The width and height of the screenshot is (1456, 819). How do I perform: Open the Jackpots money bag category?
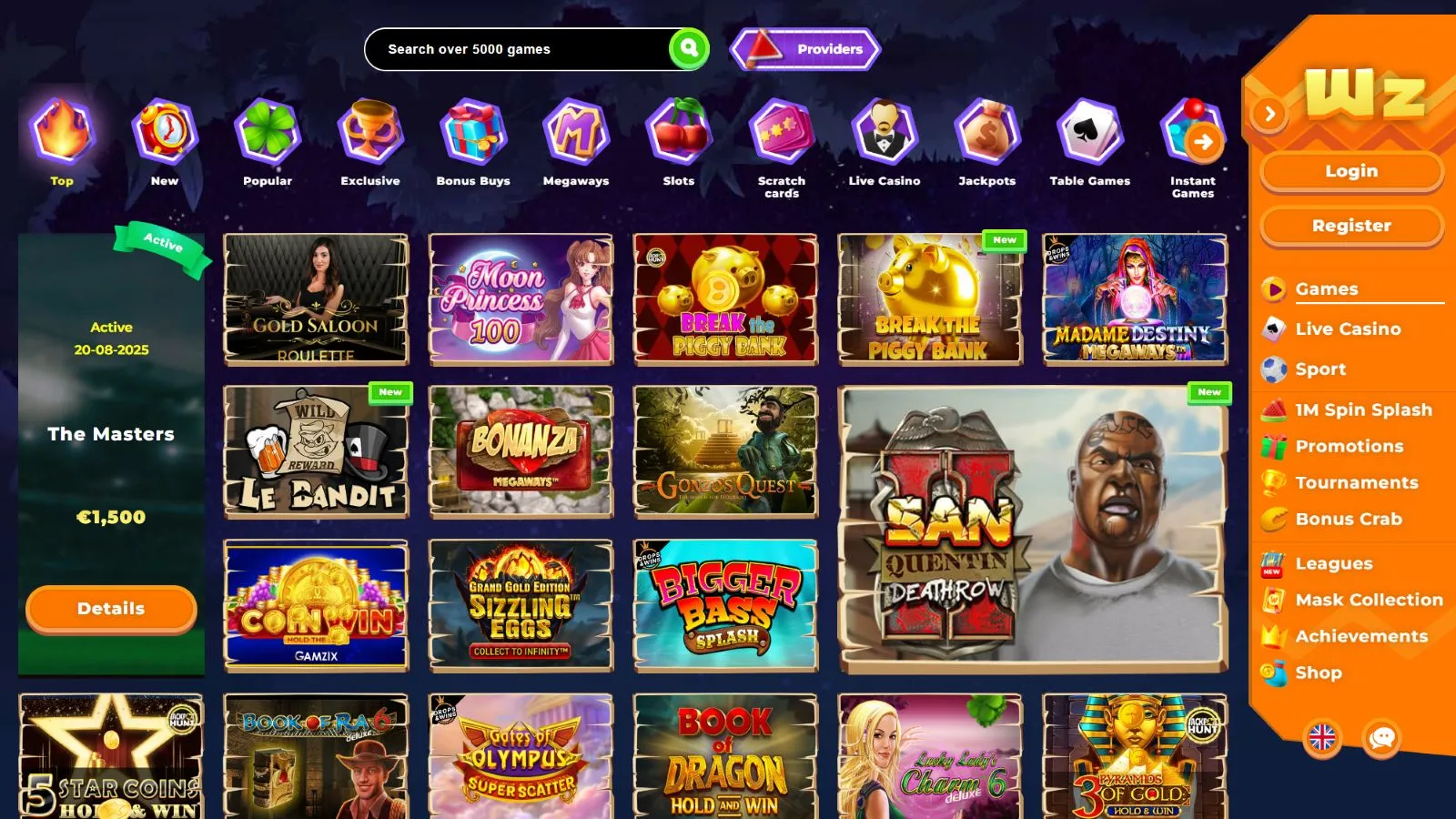(x=986, y=132)
